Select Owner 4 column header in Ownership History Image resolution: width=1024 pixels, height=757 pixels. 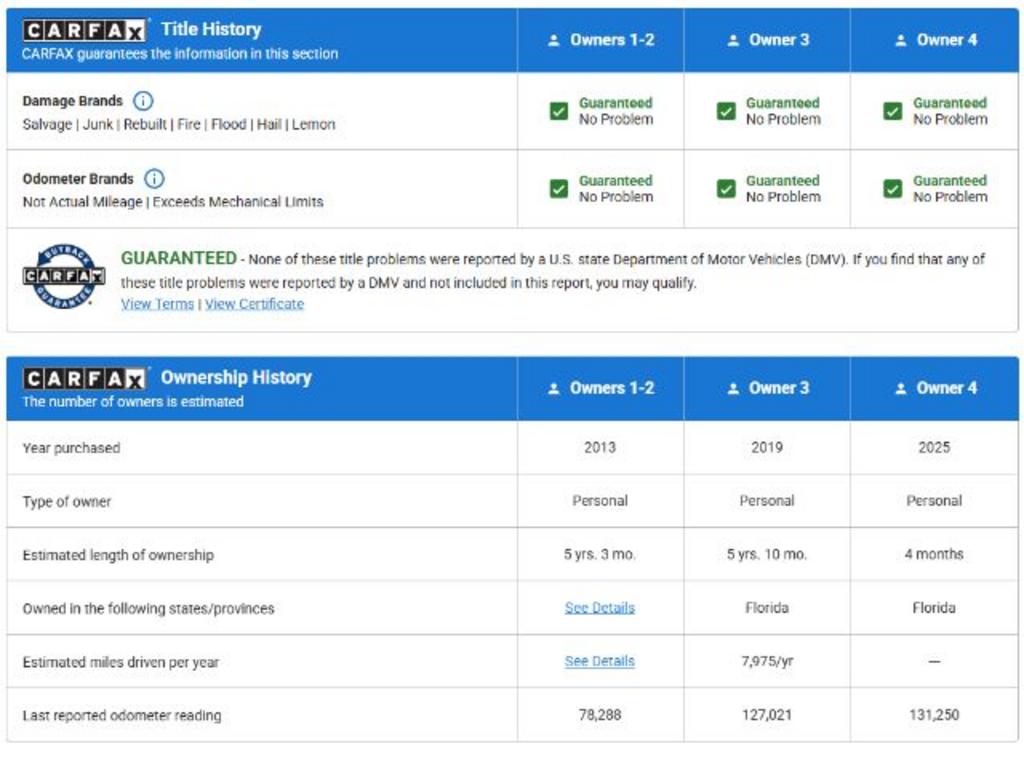935,388
